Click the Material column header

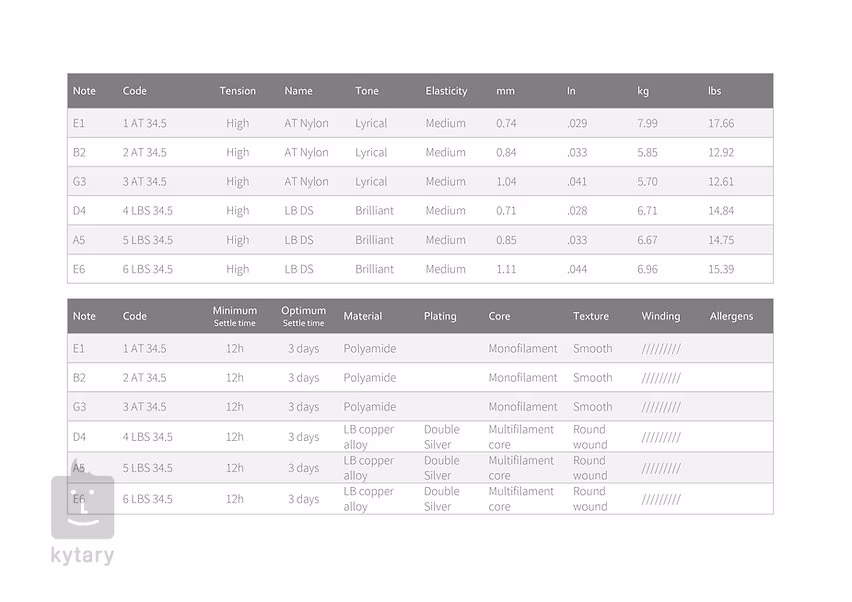[362, 316]
